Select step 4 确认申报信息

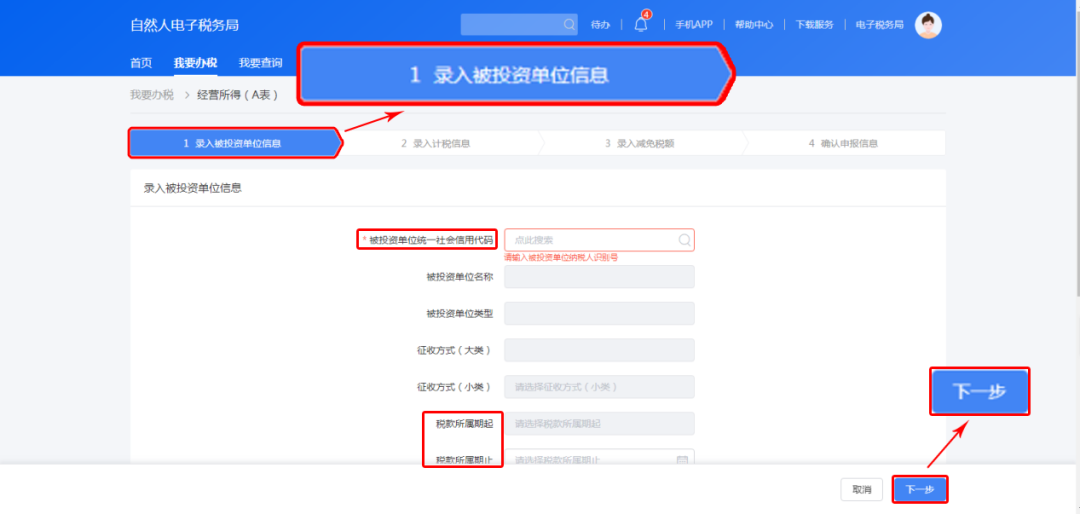pos(843,143)
